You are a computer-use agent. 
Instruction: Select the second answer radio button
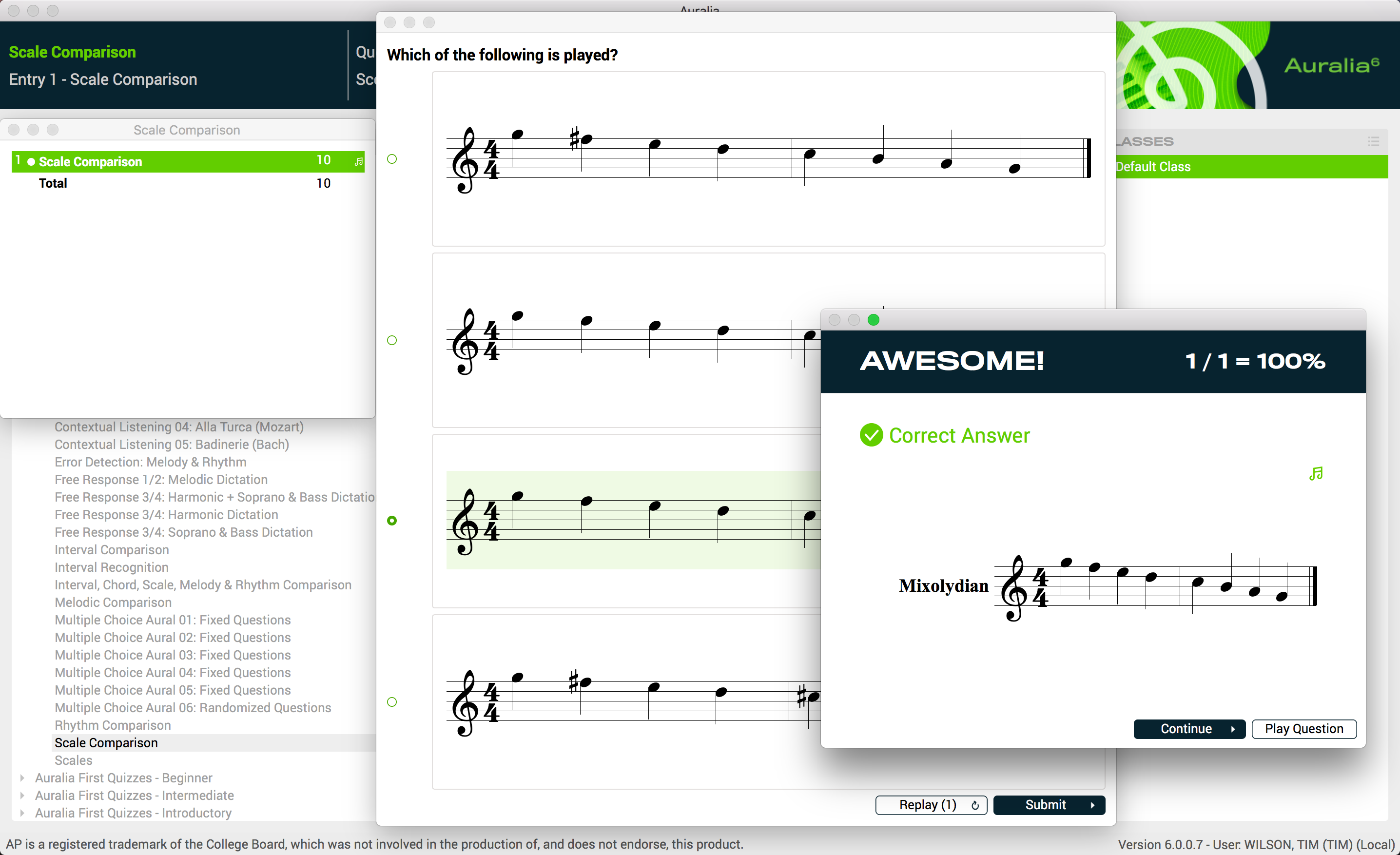(x=392, y=340)
